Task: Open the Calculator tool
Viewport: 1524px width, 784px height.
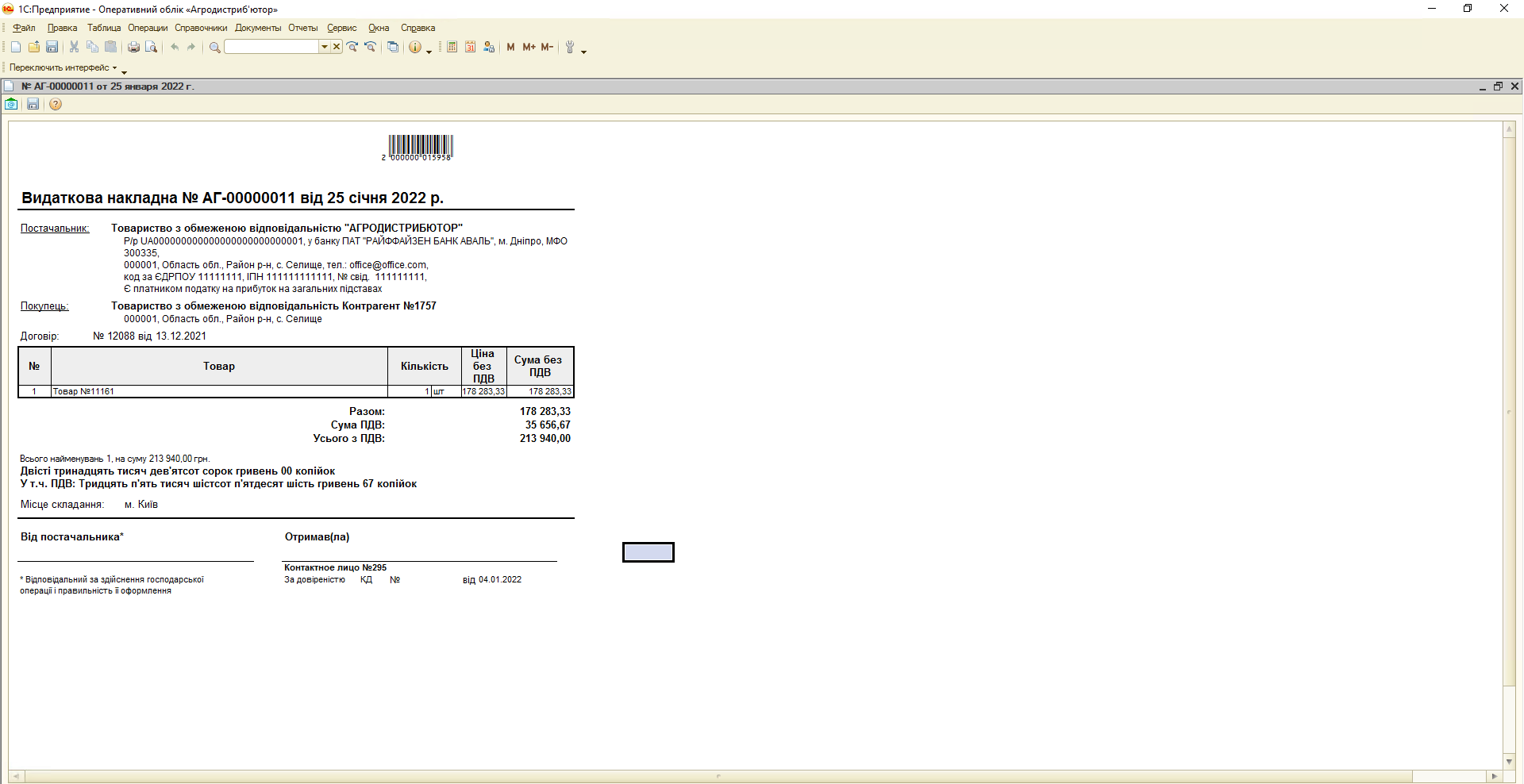Action: coord(452,48)
